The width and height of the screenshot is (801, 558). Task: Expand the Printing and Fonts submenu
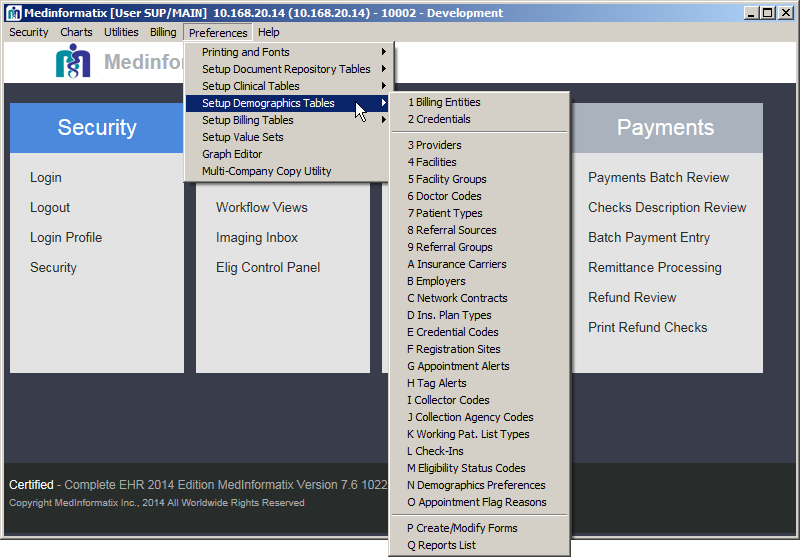(289, 52)
